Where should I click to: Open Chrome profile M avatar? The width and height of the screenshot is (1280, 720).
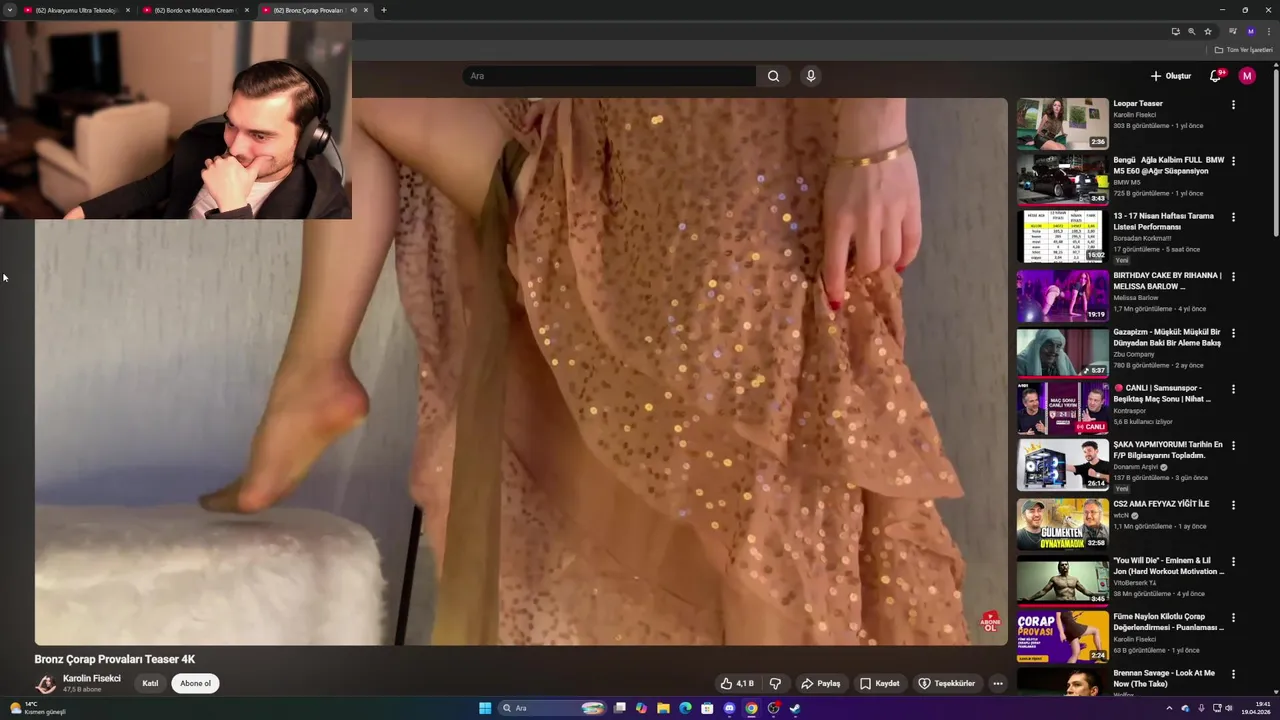coord(1250,31)
